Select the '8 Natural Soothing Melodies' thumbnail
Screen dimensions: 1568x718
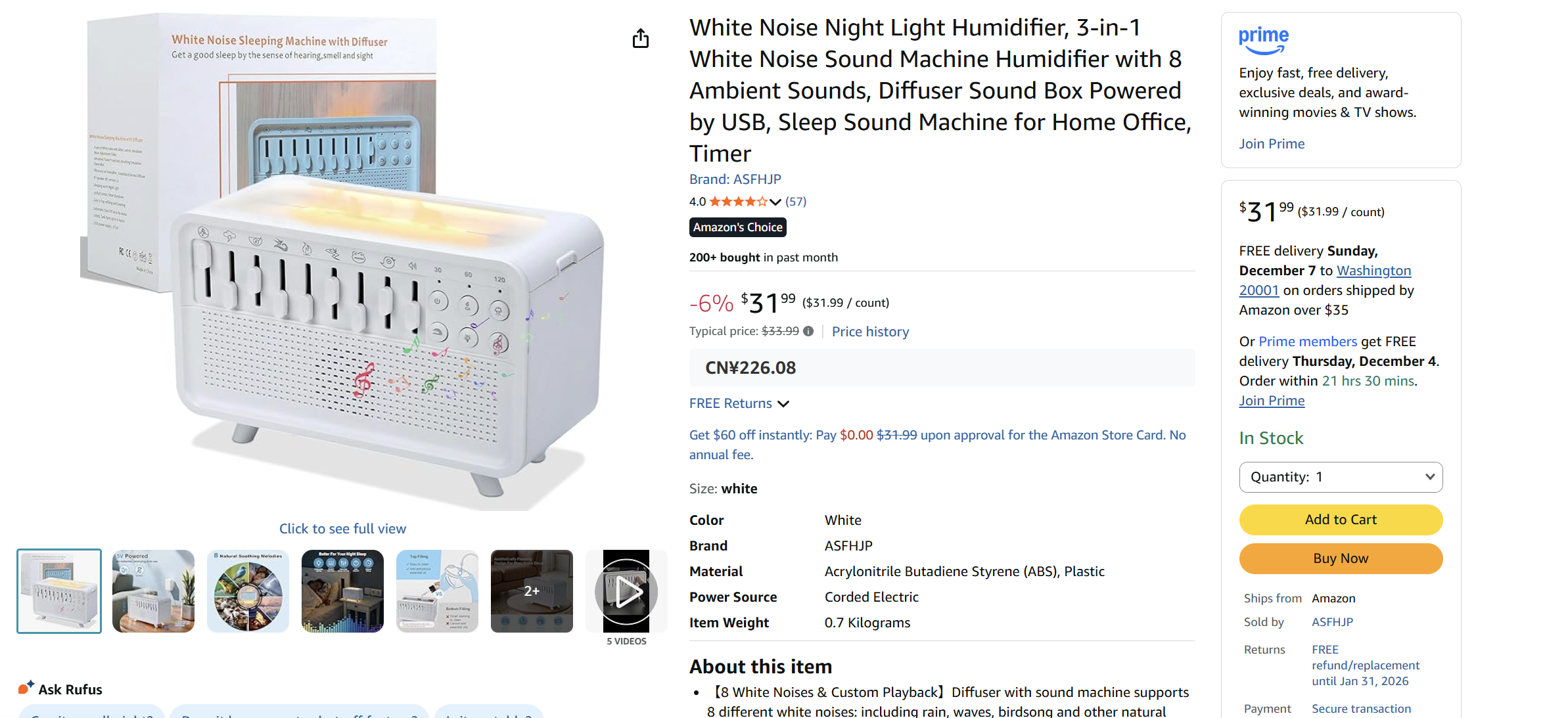pos(248,591)
